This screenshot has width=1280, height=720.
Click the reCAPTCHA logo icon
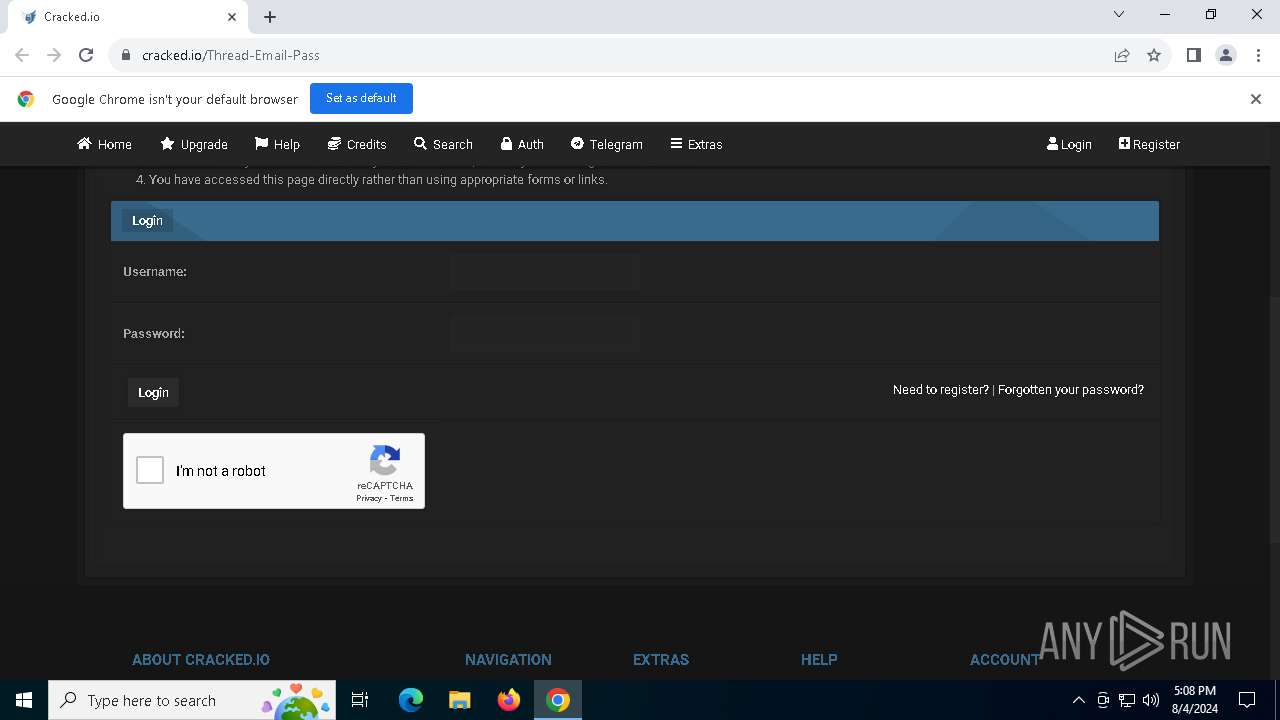coord(385,461)
